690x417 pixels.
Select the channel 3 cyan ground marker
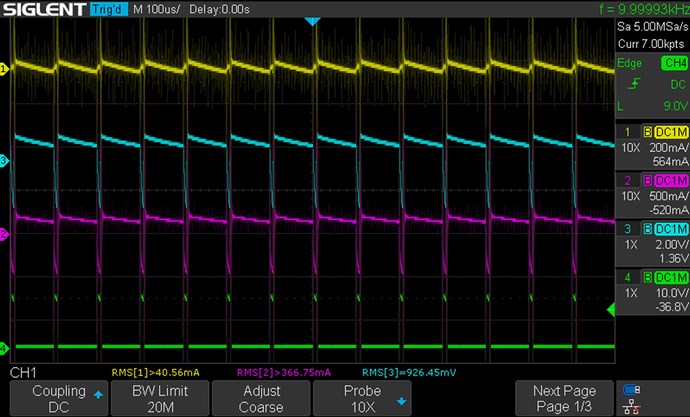click(4, 161)
